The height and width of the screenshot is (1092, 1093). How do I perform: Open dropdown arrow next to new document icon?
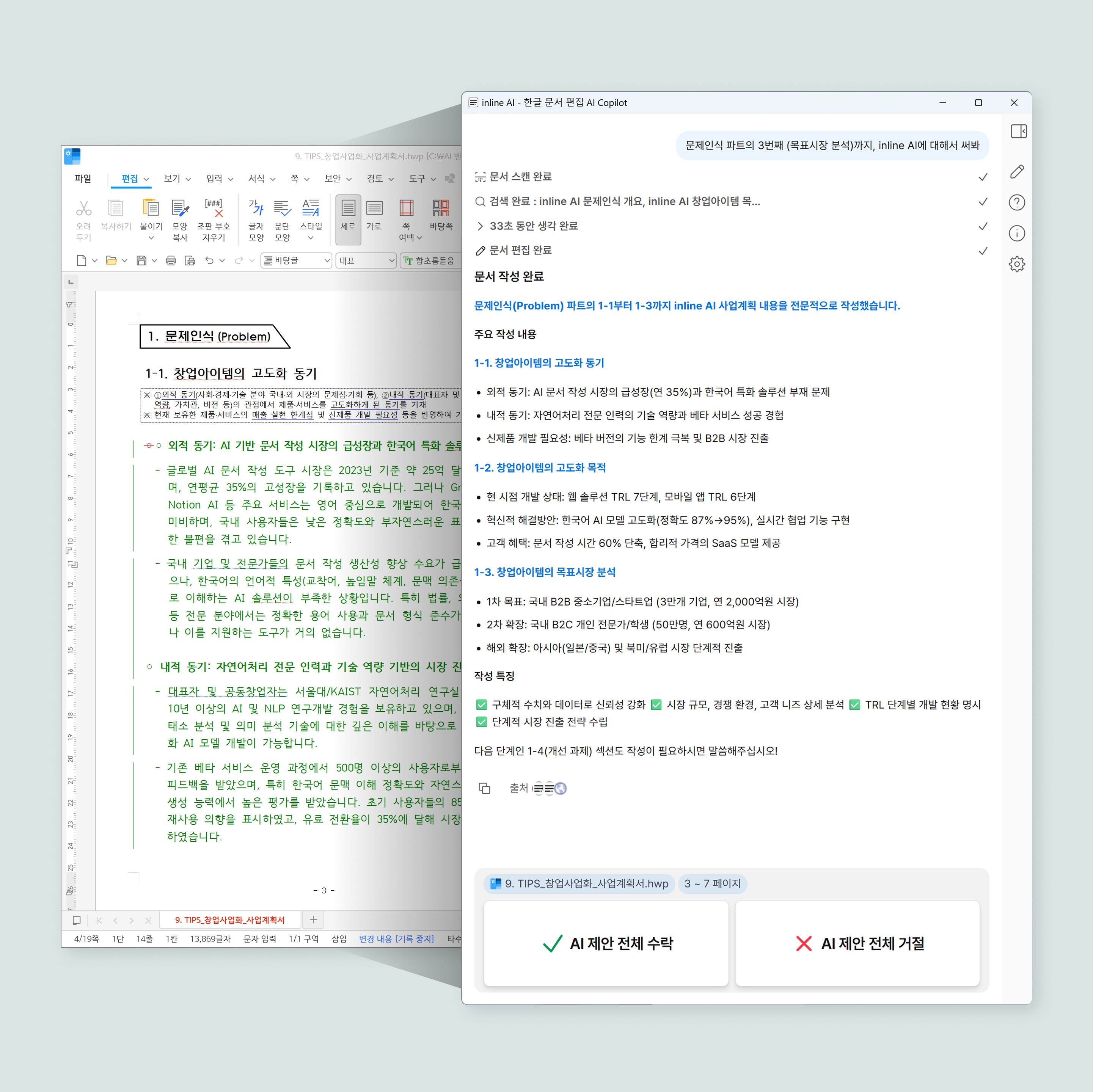click(x=94, y=261)
